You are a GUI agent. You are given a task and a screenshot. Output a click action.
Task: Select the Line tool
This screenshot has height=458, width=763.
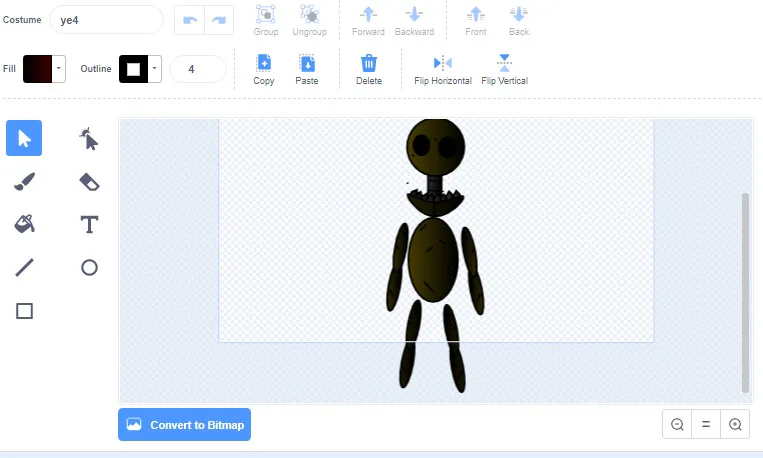[x=24, y=268]
